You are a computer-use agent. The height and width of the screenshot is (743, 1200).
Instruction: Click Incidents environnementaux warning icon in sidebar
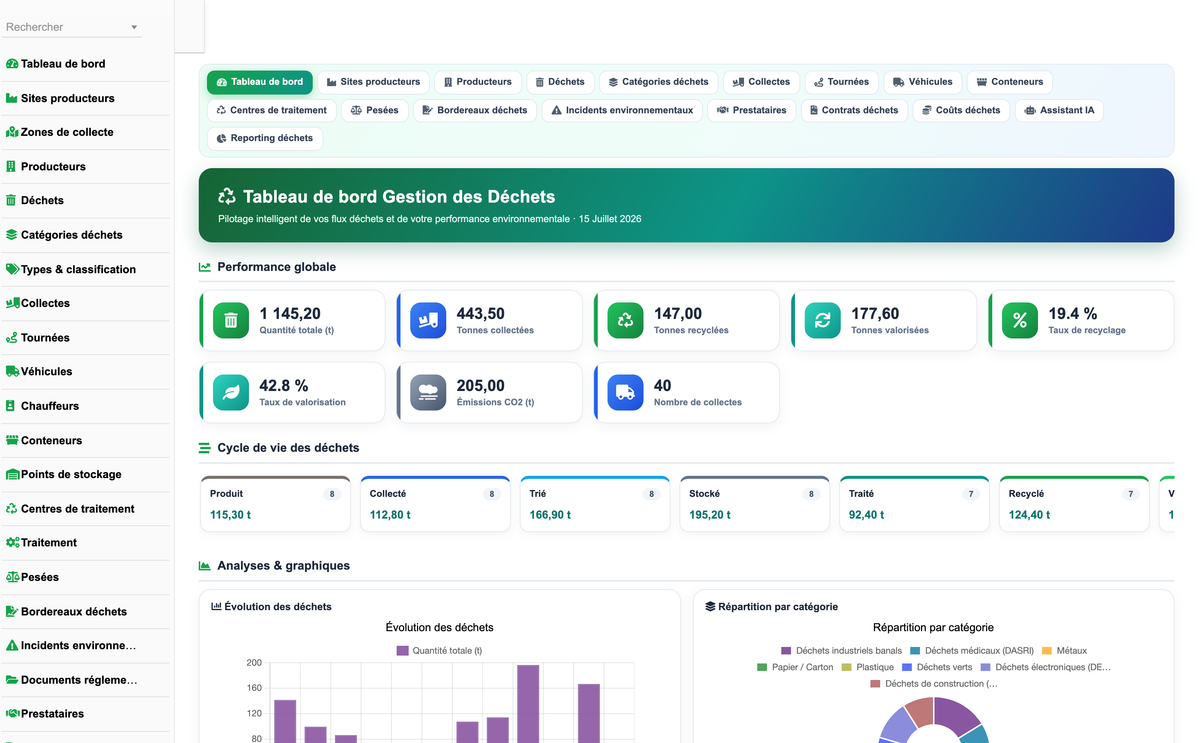click(12, 645)
